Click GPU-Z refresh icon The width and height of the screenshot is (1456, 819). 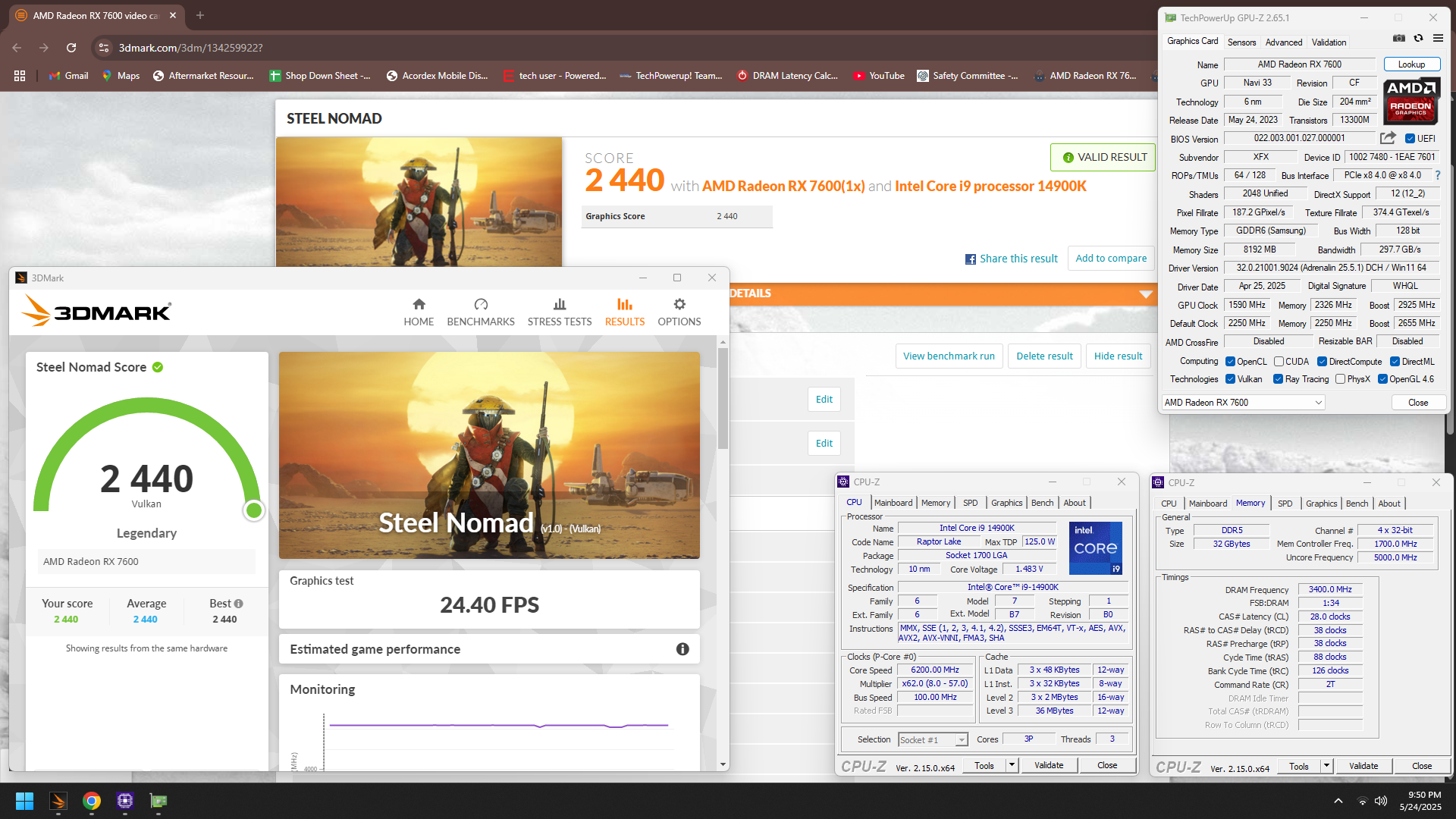pyautogui.click(x=1418, y=38)
